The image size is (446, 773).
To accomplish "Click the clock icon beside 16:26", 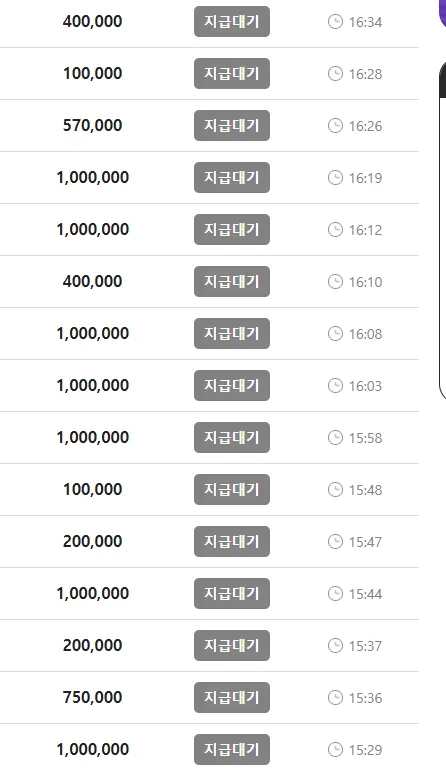I will click(335, 126).
